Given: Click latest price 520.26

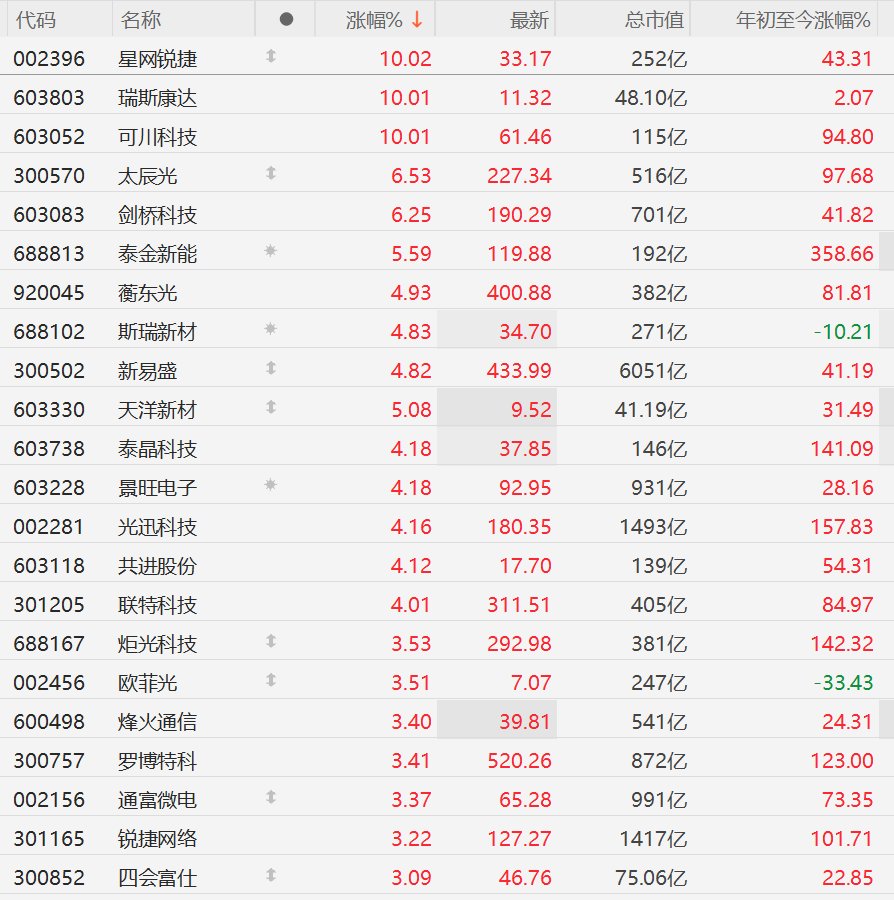Looking at the screenshot, I should 519,762.
